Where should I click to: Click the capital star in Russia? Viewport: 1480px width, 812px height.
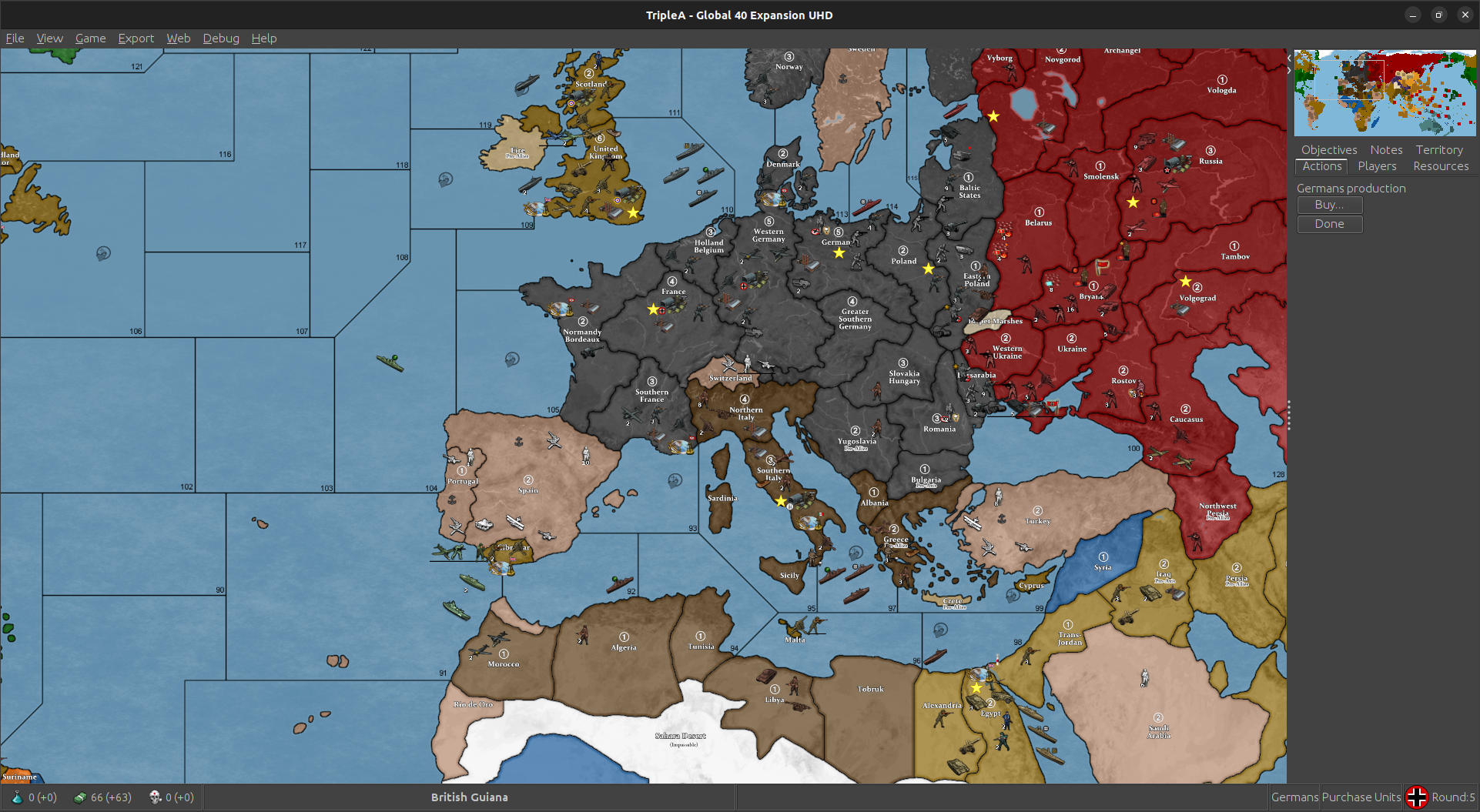(x=1133, y=202)
